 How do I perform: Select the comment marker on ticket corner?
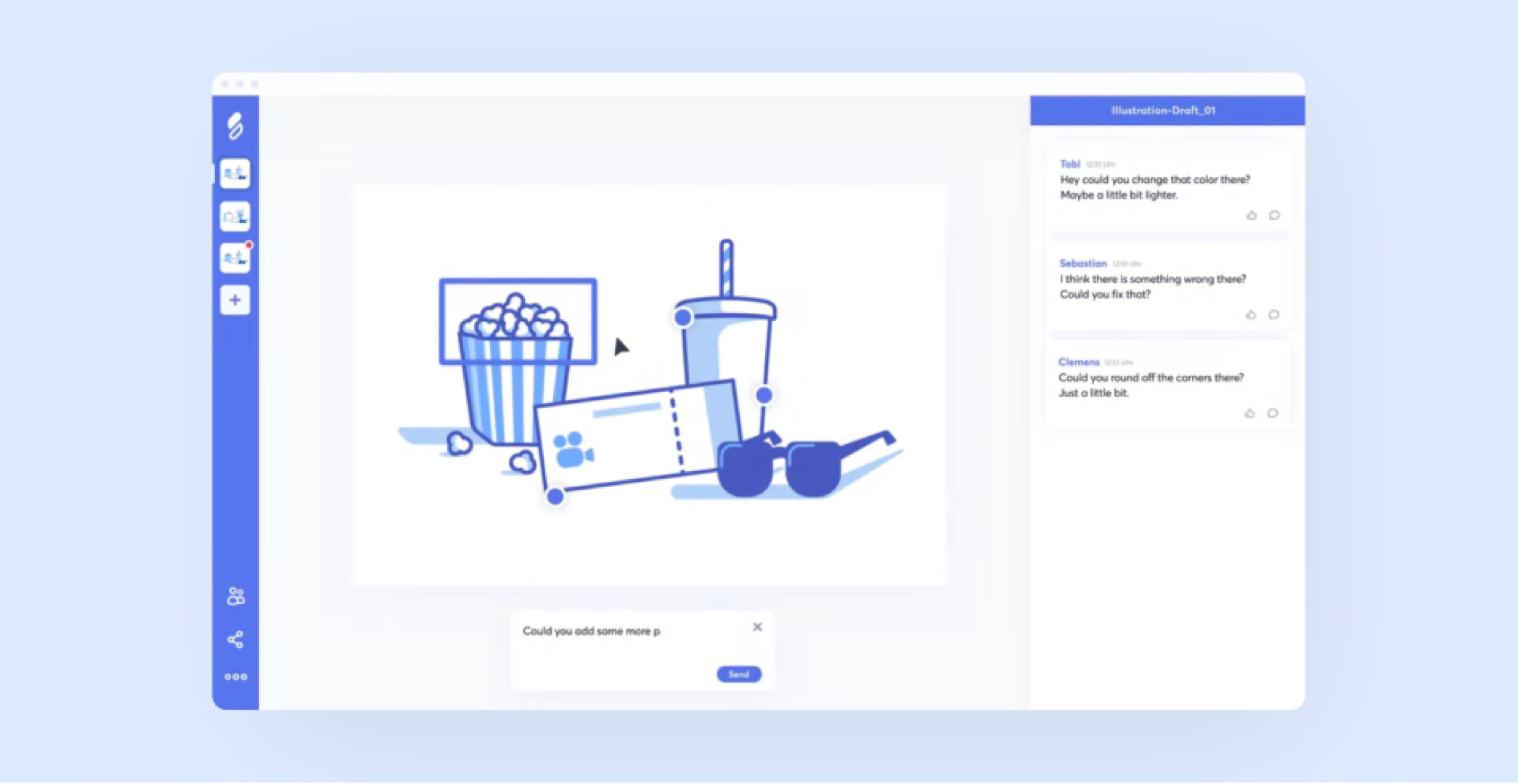coord(555,497)
